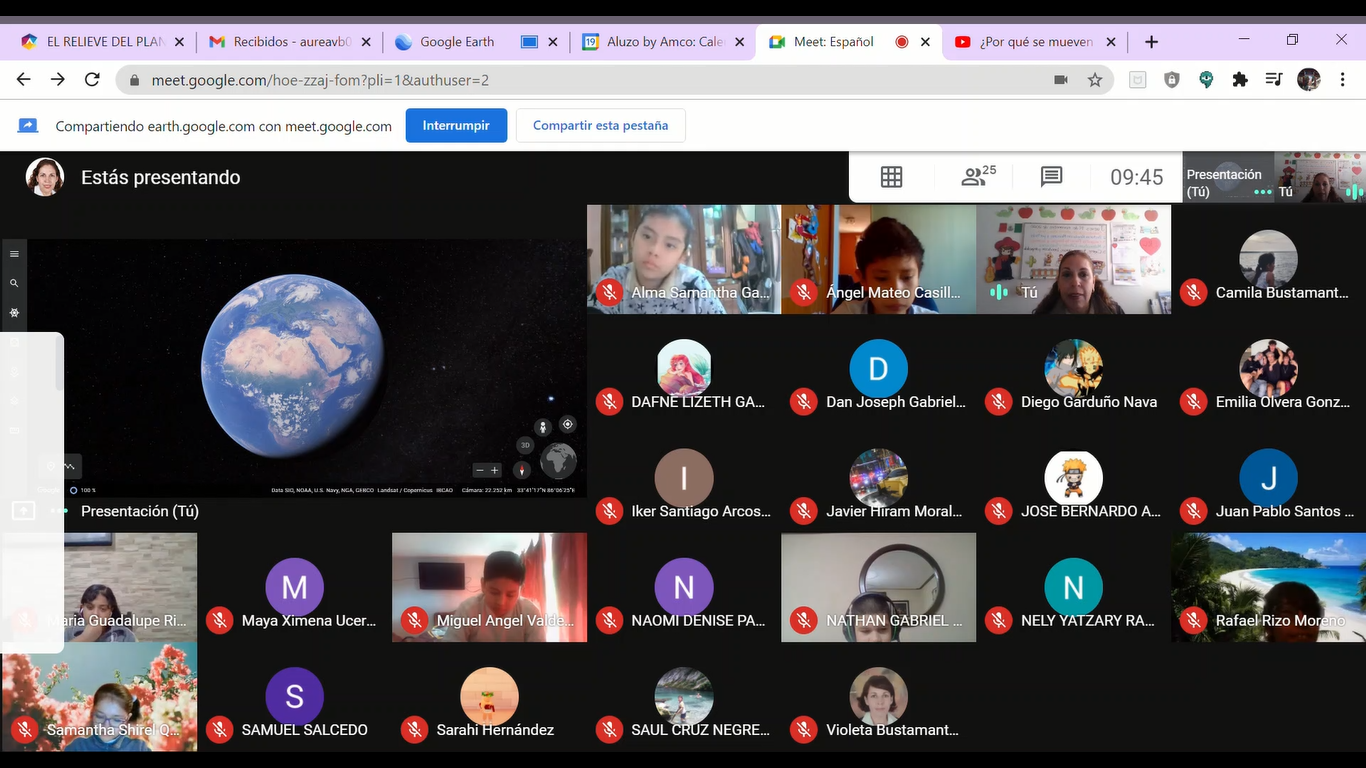Click the Google Earth search magnifier icon
The height and width of the screenshot is (768, 1366).
(14, 284)
